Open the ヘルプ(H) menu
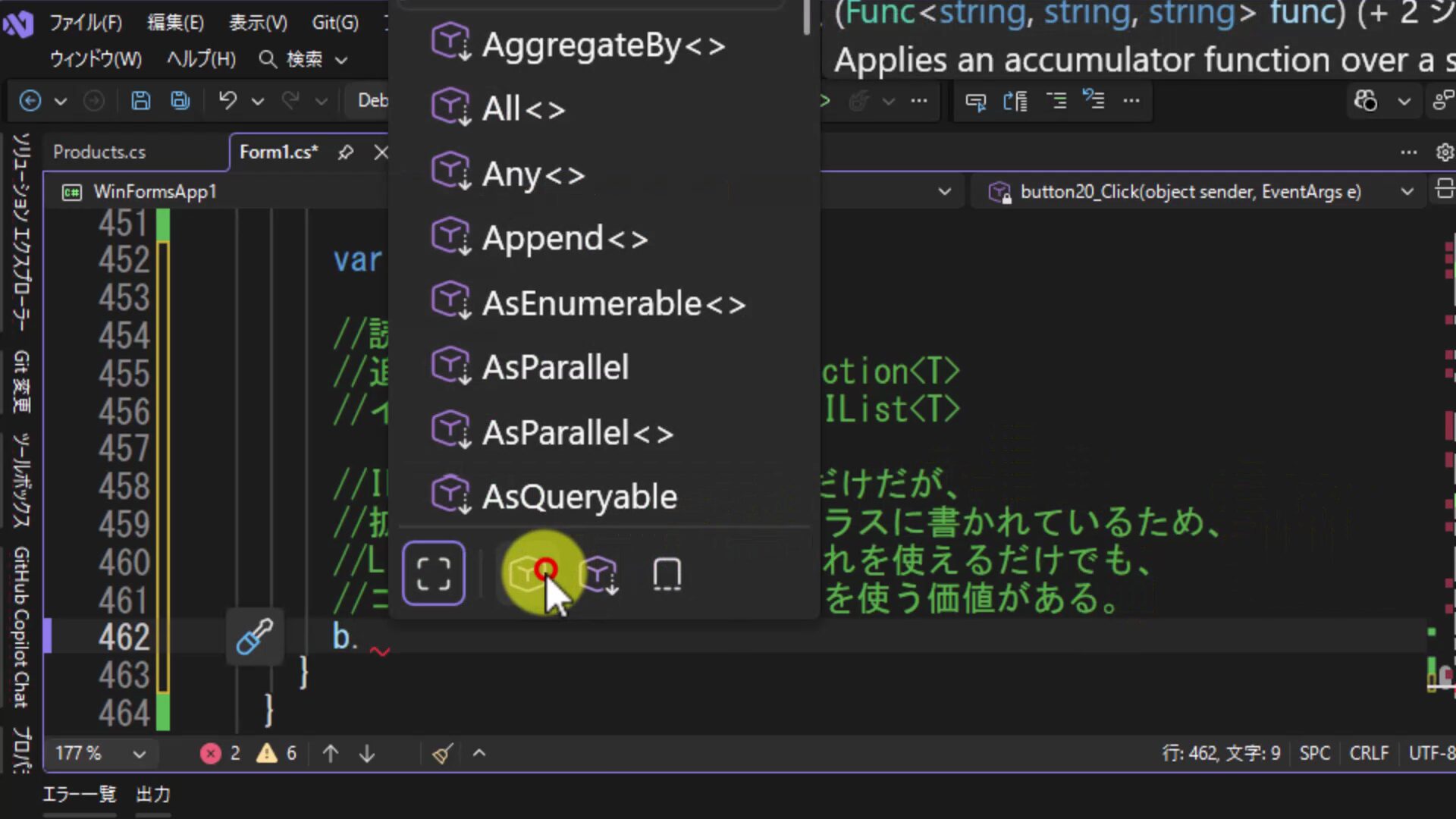The height and width of the screenshot is (819, 1456). (x=201, y=59)
